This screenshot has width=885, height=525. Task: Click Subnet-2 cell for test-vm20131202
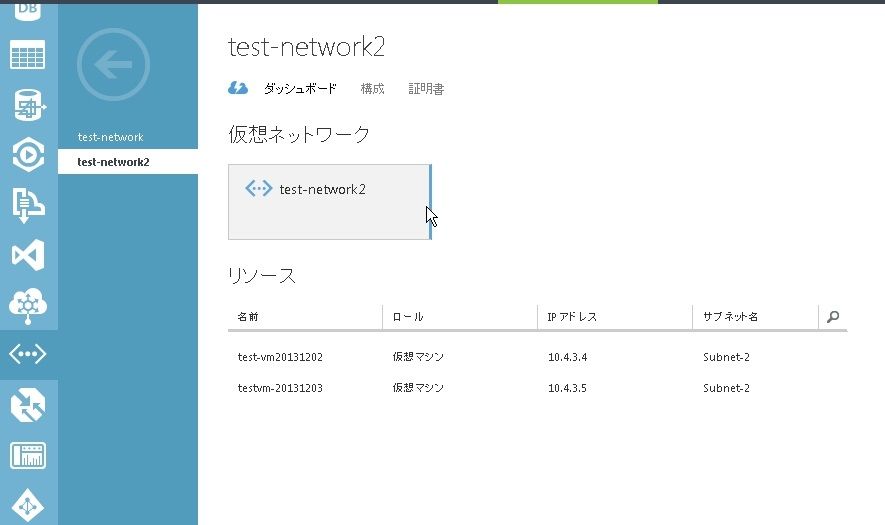point(726,357)
